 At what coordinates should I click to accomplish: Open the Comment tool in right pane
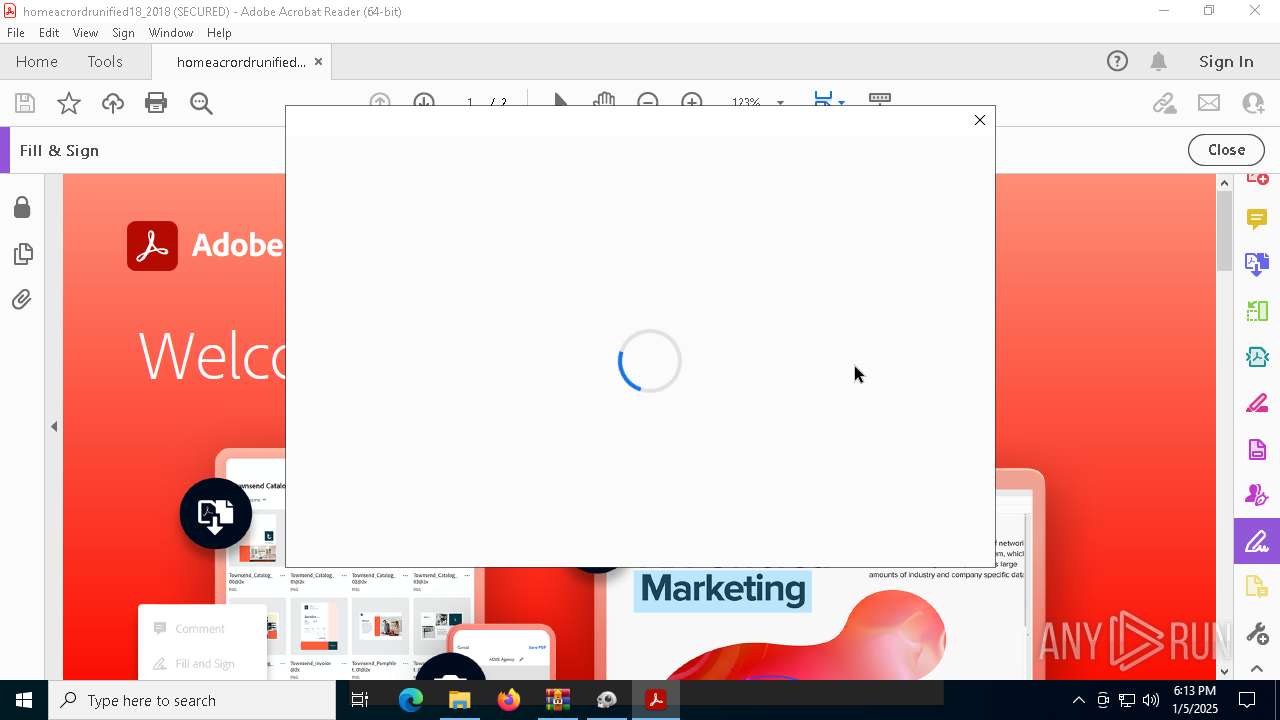1257,218
